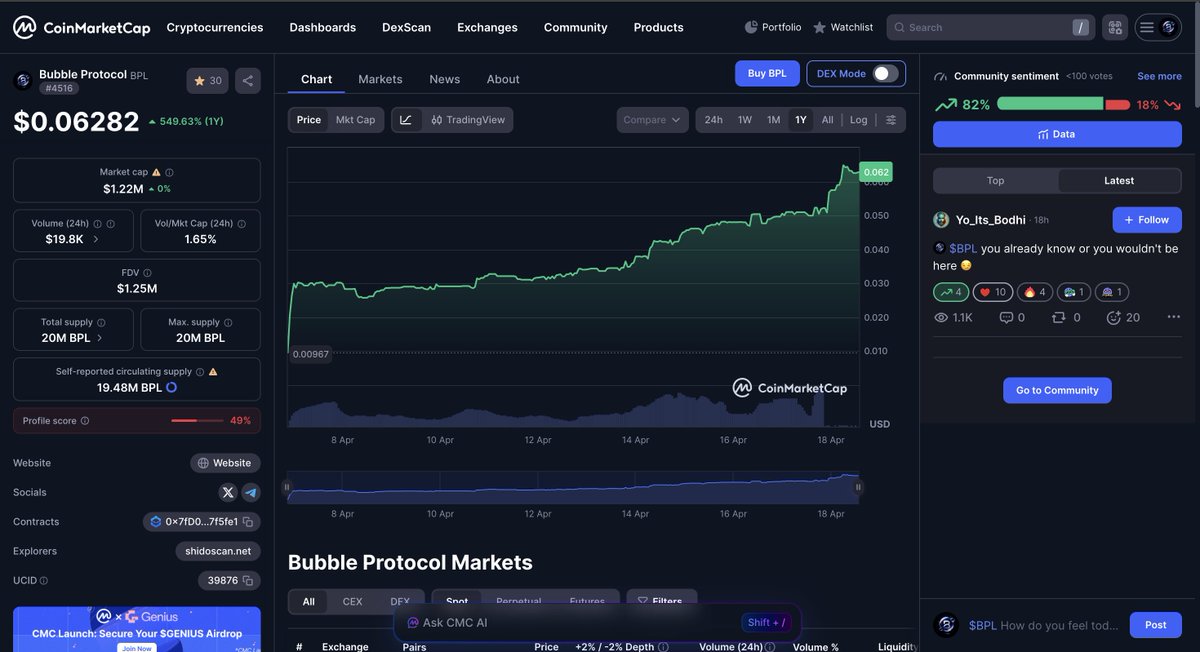The height and width of the screenshot is (652, 1200).
Task: Click the sentiment Data button
Action: pos(1057,134)
